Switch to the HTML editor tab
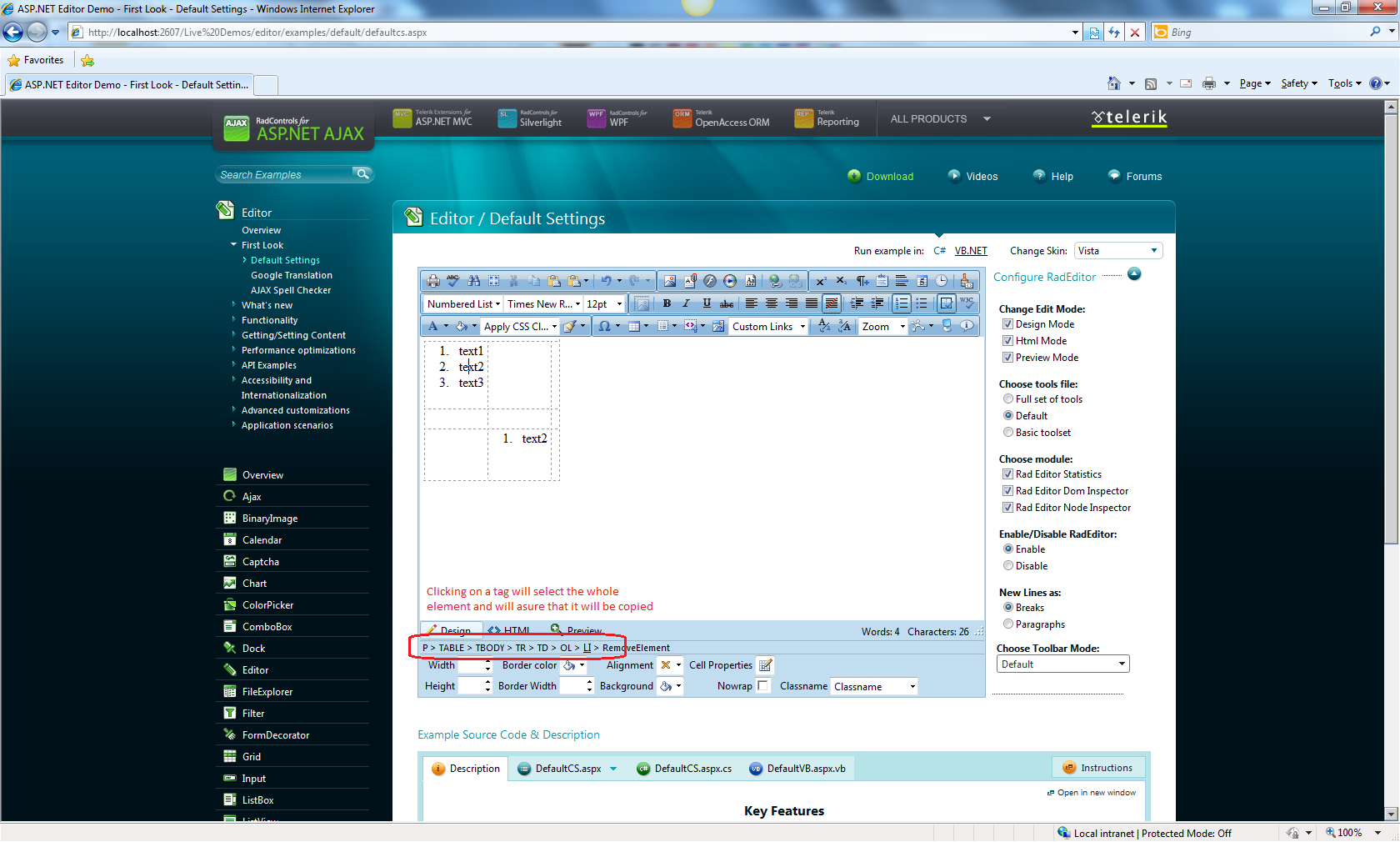 pyautogui.click(x=509, y=630)
